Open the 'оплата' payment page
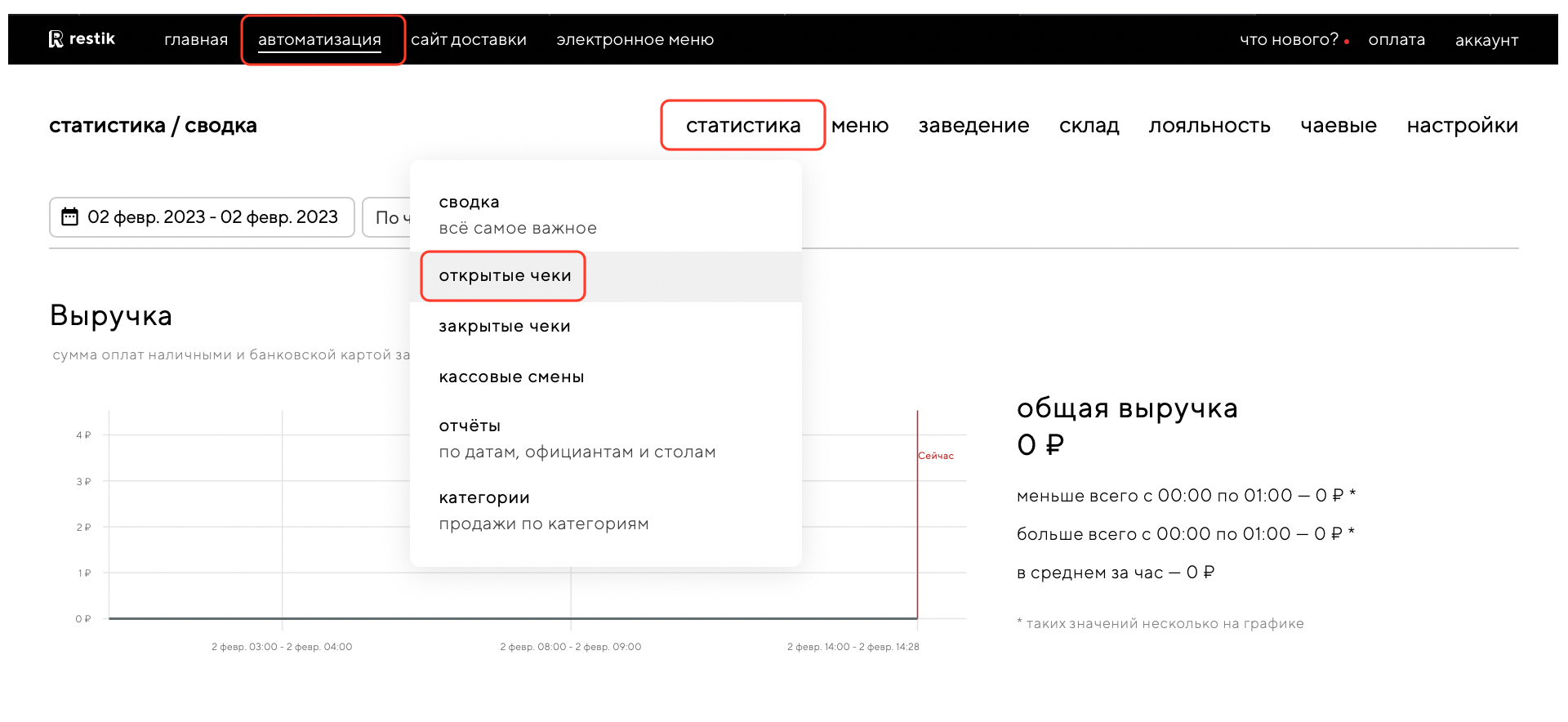 click(x=1396, y=40)
